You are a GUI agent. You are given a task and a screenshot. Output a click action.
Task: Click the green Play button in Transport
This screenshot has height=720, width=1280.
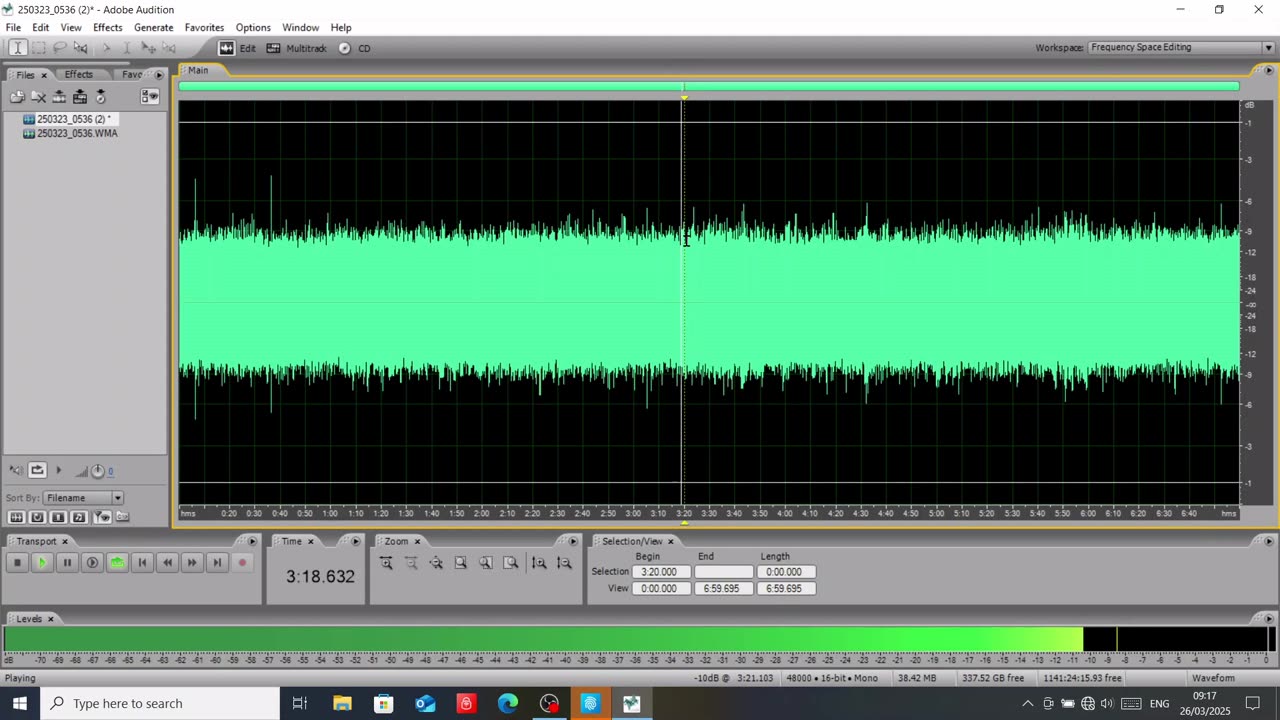pos(42,563)
